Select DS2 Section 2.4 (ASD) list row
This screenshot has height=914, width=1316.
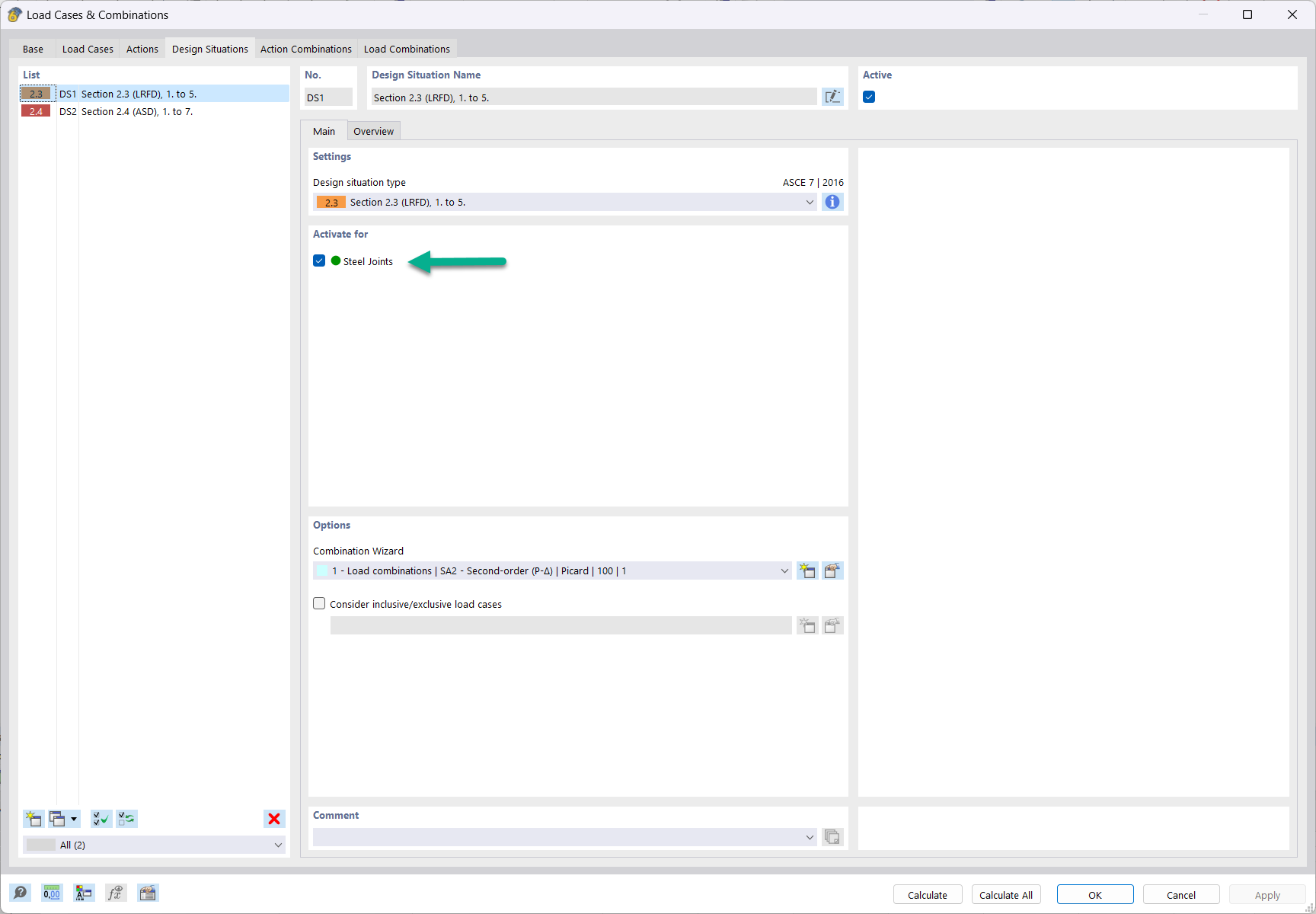point(155,111)
